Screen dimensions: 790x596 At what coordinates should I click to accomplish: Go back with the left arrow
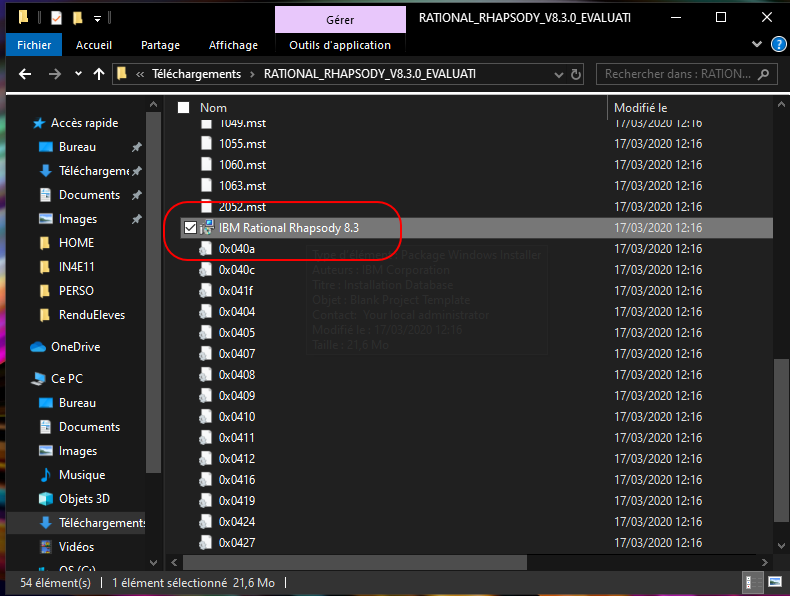[x=25, y=74]
